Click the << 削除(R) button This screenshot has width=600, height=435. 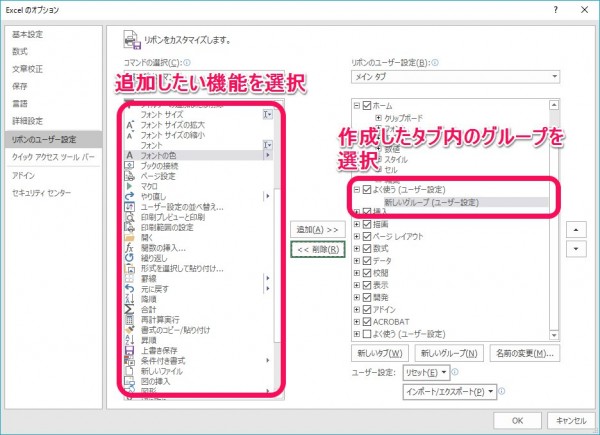click(318, 249)
